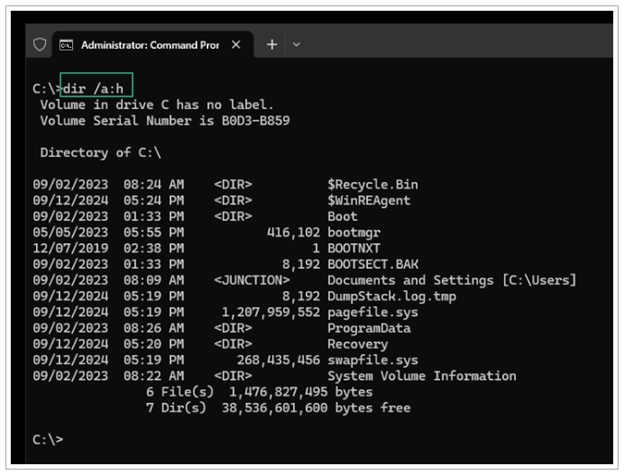624x475 pixels.
Task: Click the administrator shield icon in title bar
Action: coord(40,45)
